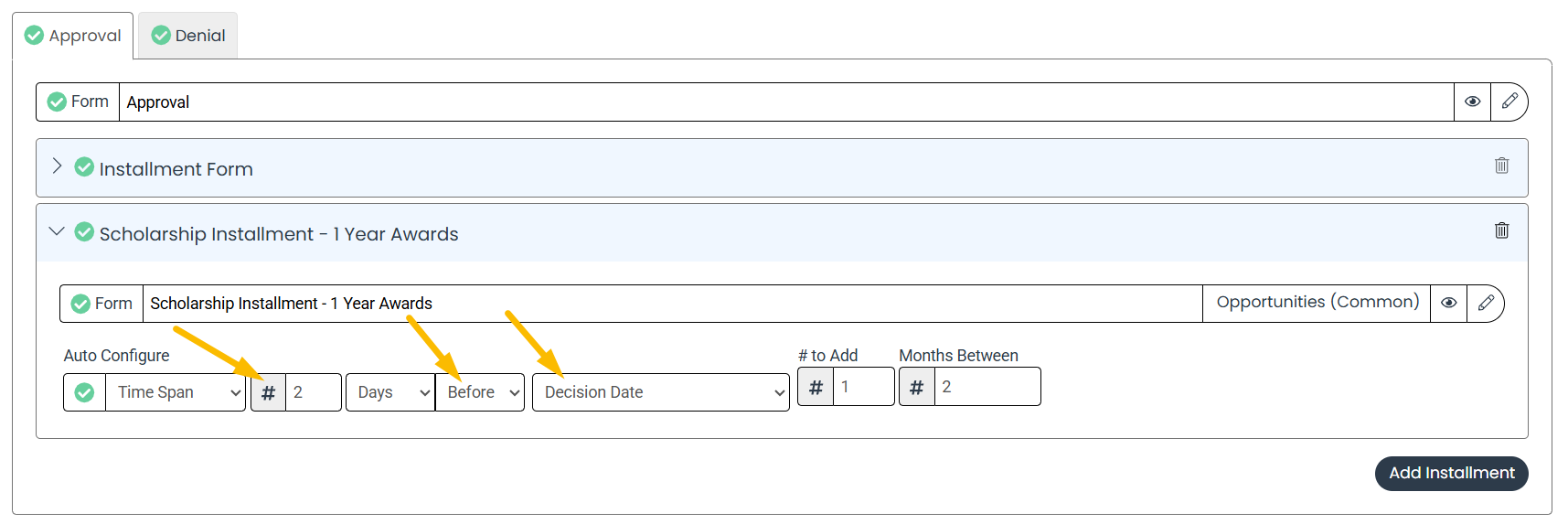Click the Scholarship Installment form name field
Screen dimensions: 1568x524
tap(672, 304)
